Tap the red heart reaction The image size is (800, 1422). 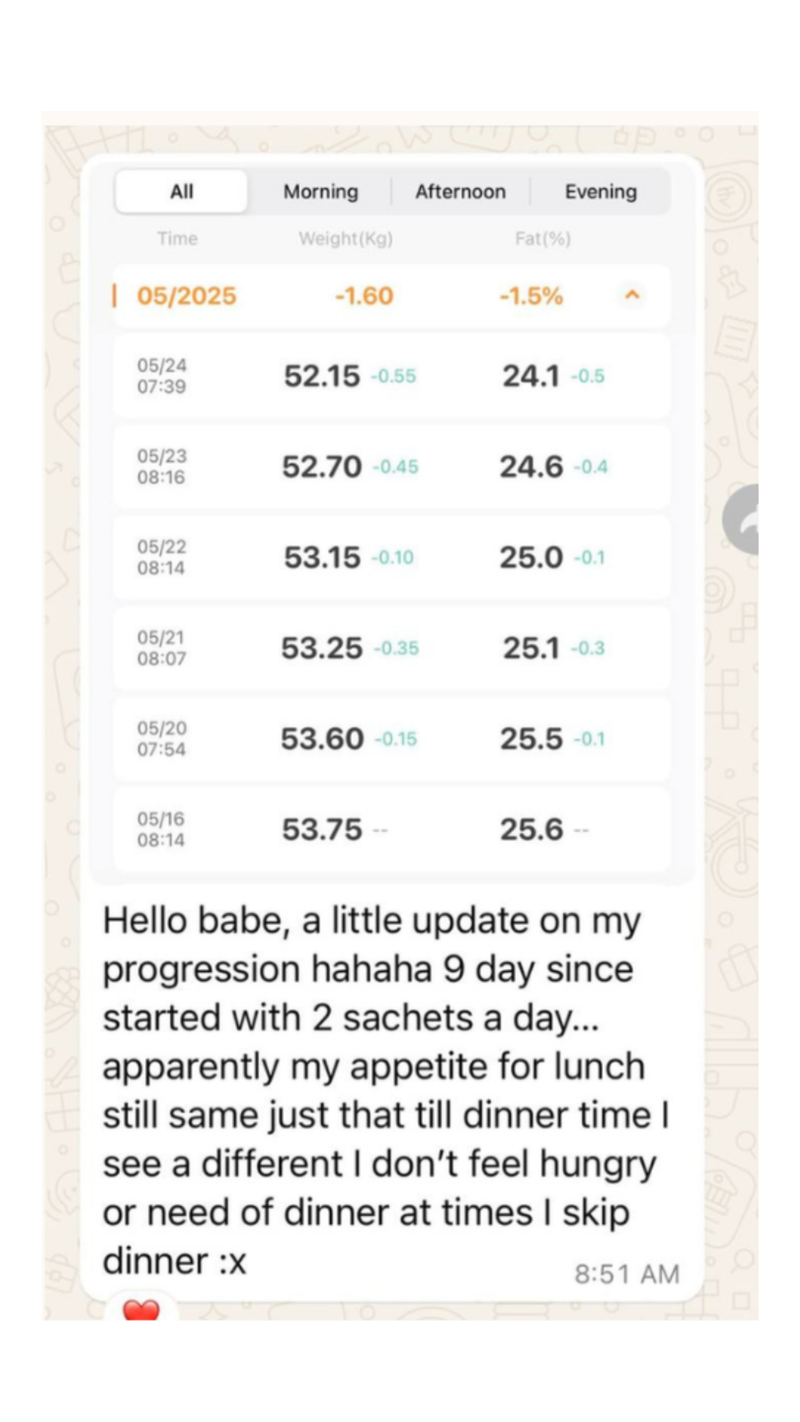(x=141, y=1309)
